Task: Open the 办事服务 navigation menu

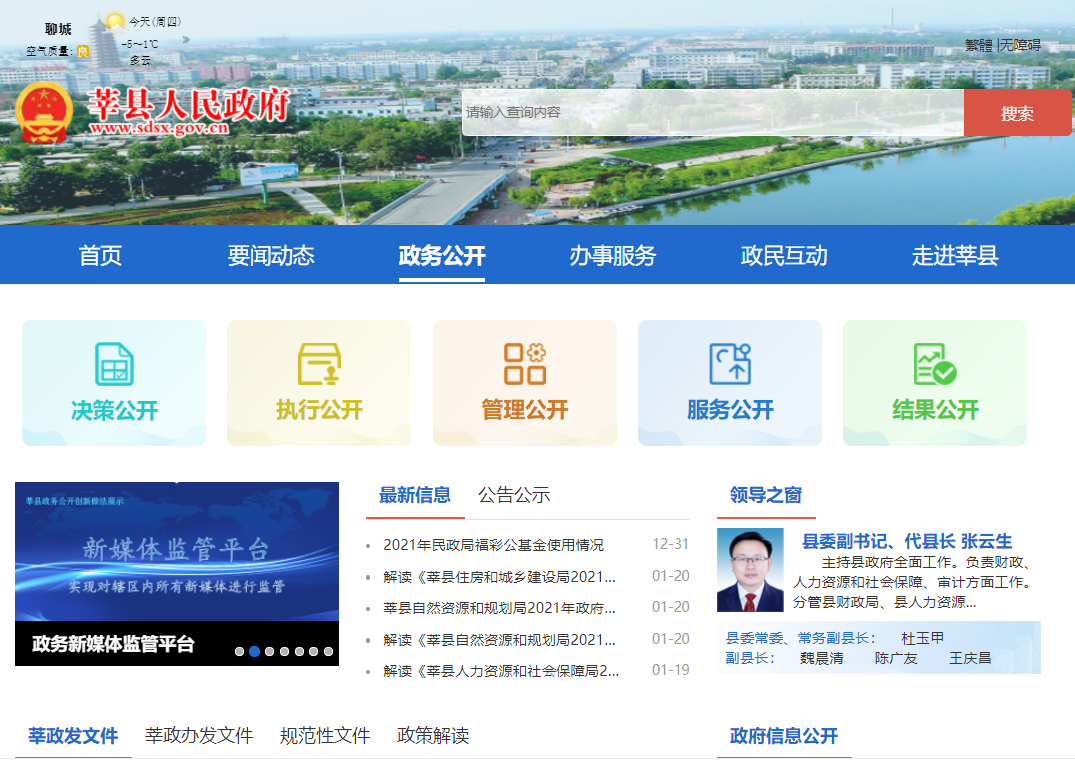Action: point(612,256)
